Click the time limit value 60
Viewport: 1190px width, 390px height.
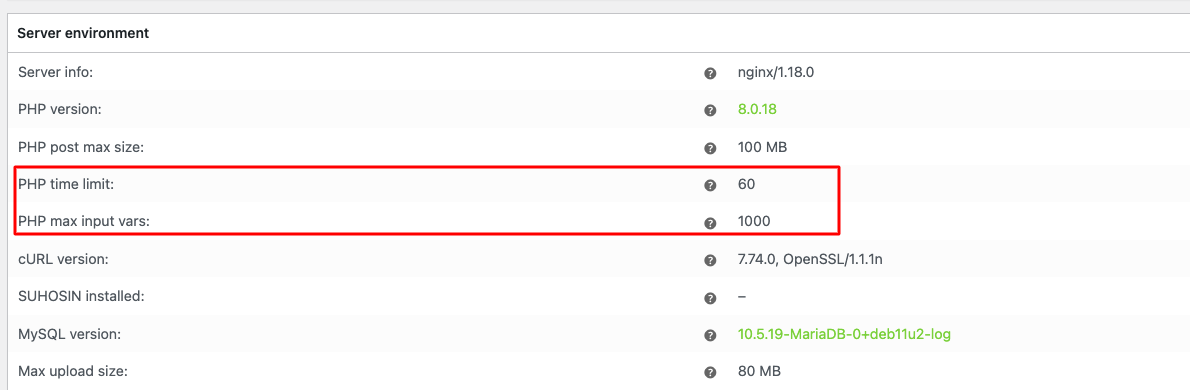tap(746, 184)
